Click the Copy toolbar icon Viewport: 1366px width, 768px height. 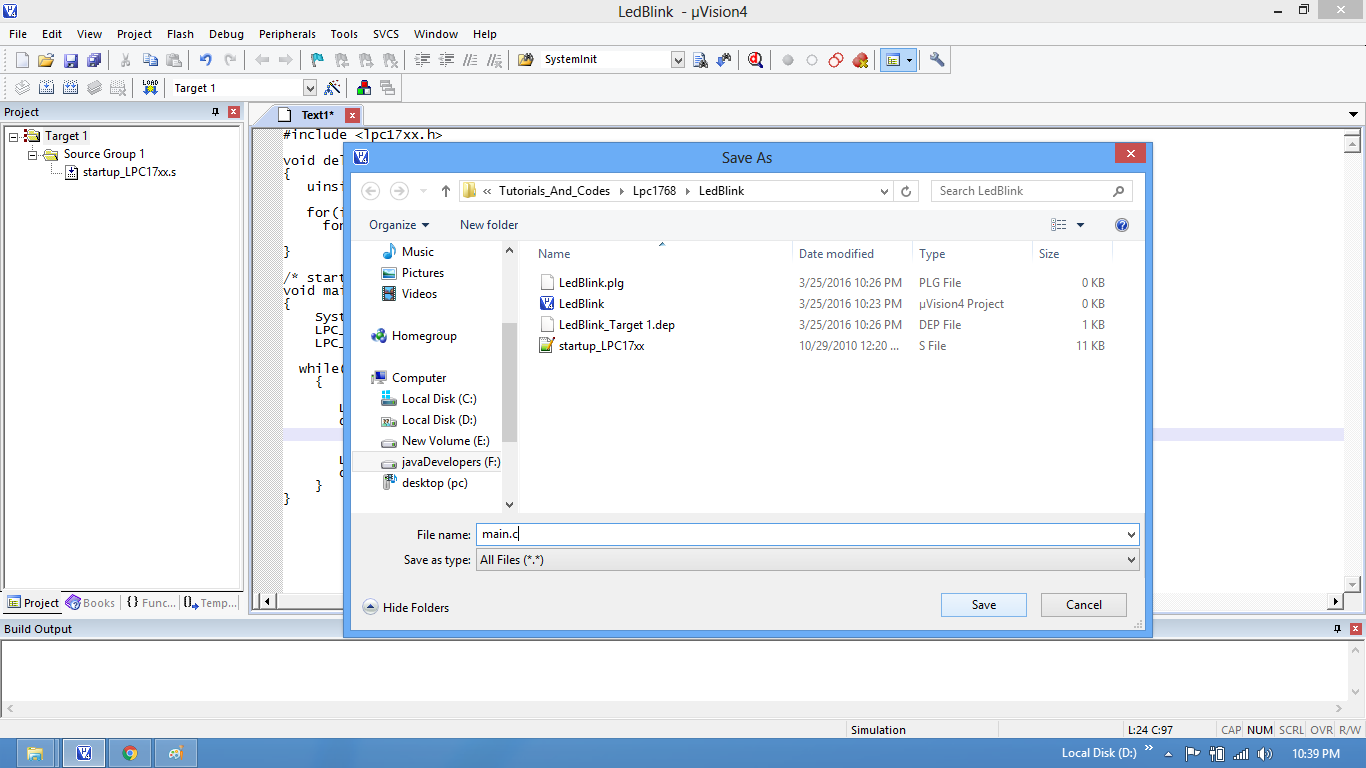click(150, 60)
